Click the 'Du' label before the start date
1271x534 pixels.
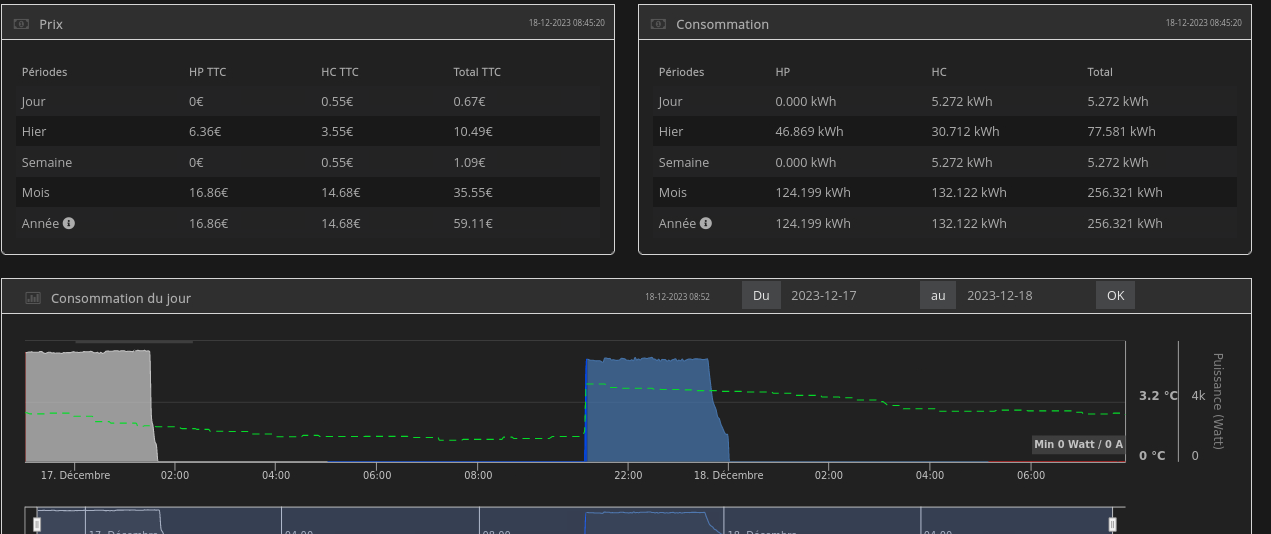[761, 295]
